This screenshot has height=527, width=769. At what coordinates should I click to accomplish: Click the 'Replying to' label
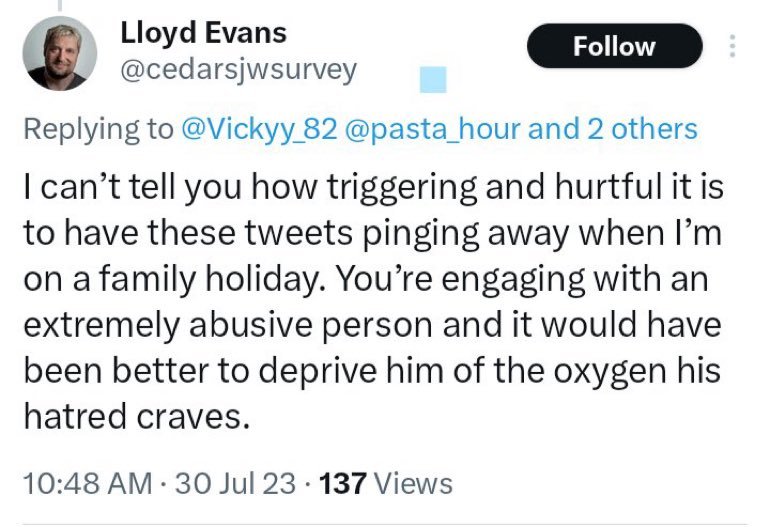pyautogui.click(x=99, y=129)
